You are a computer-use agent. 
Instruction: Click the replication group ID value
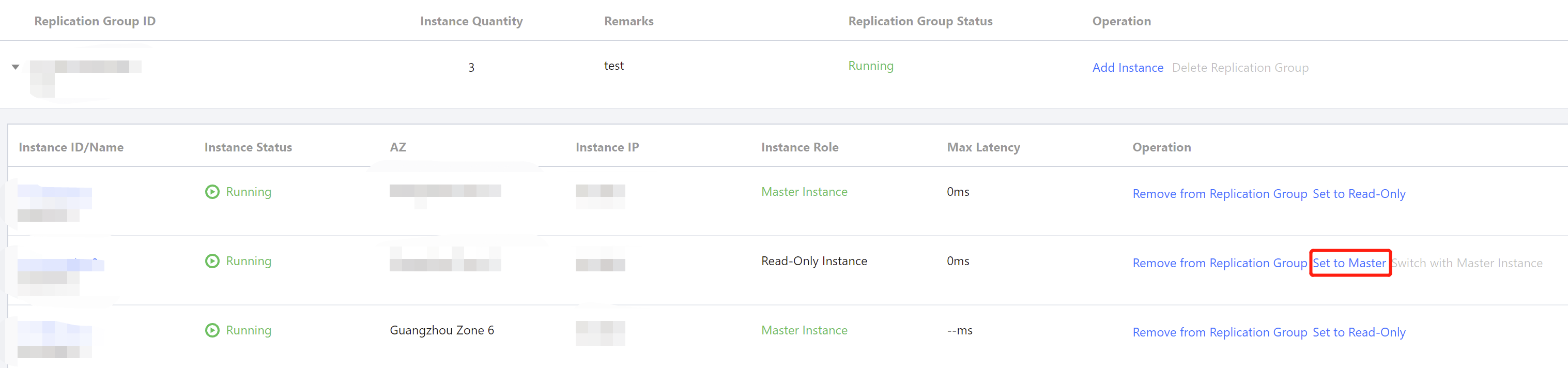pos(85,67)
